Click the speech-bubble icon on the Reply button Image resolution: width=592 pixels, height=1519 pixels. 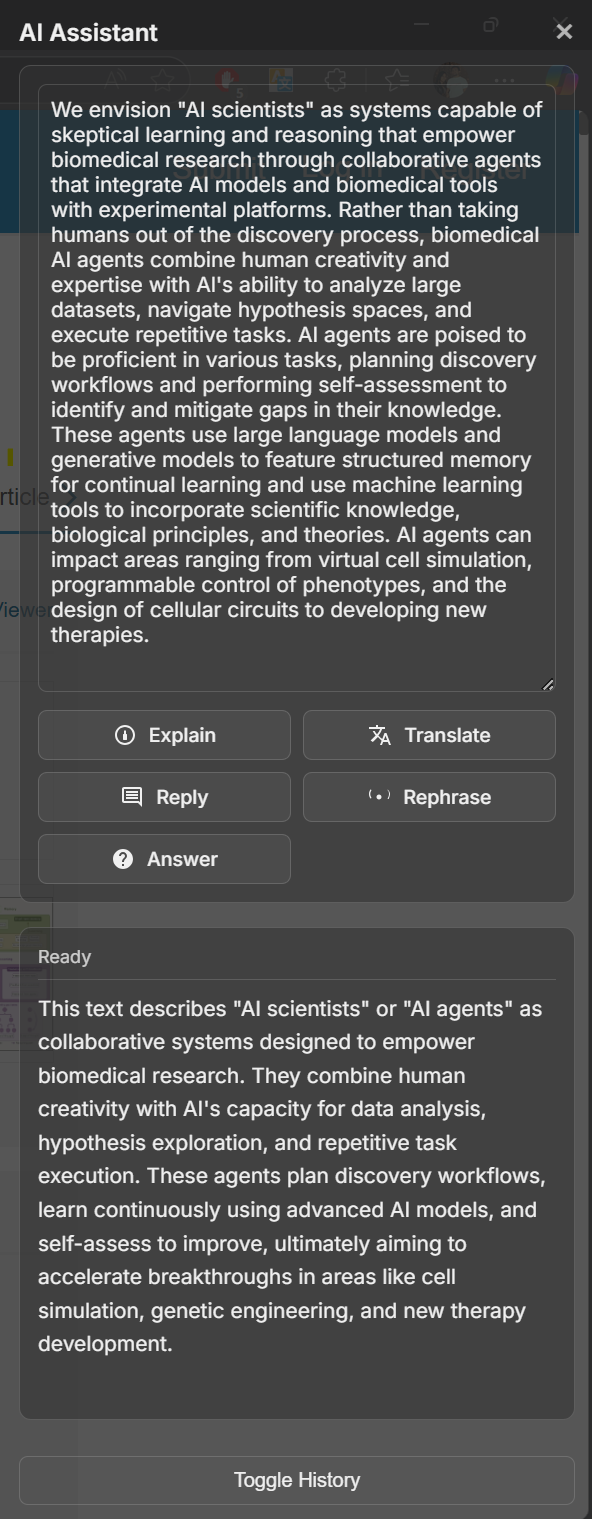pyautogui.click(x=131, y=797)
